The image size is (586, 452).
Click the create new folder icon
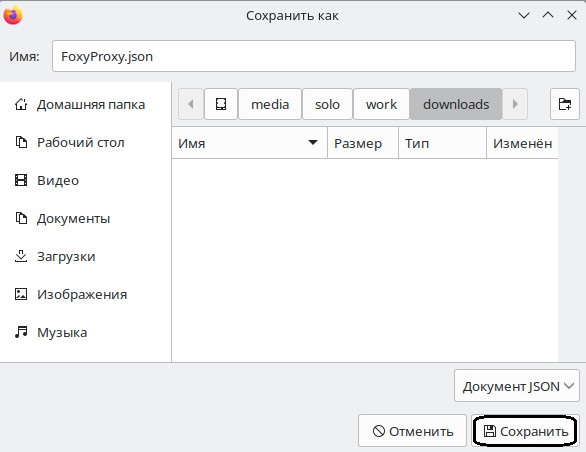click(565, 104)
